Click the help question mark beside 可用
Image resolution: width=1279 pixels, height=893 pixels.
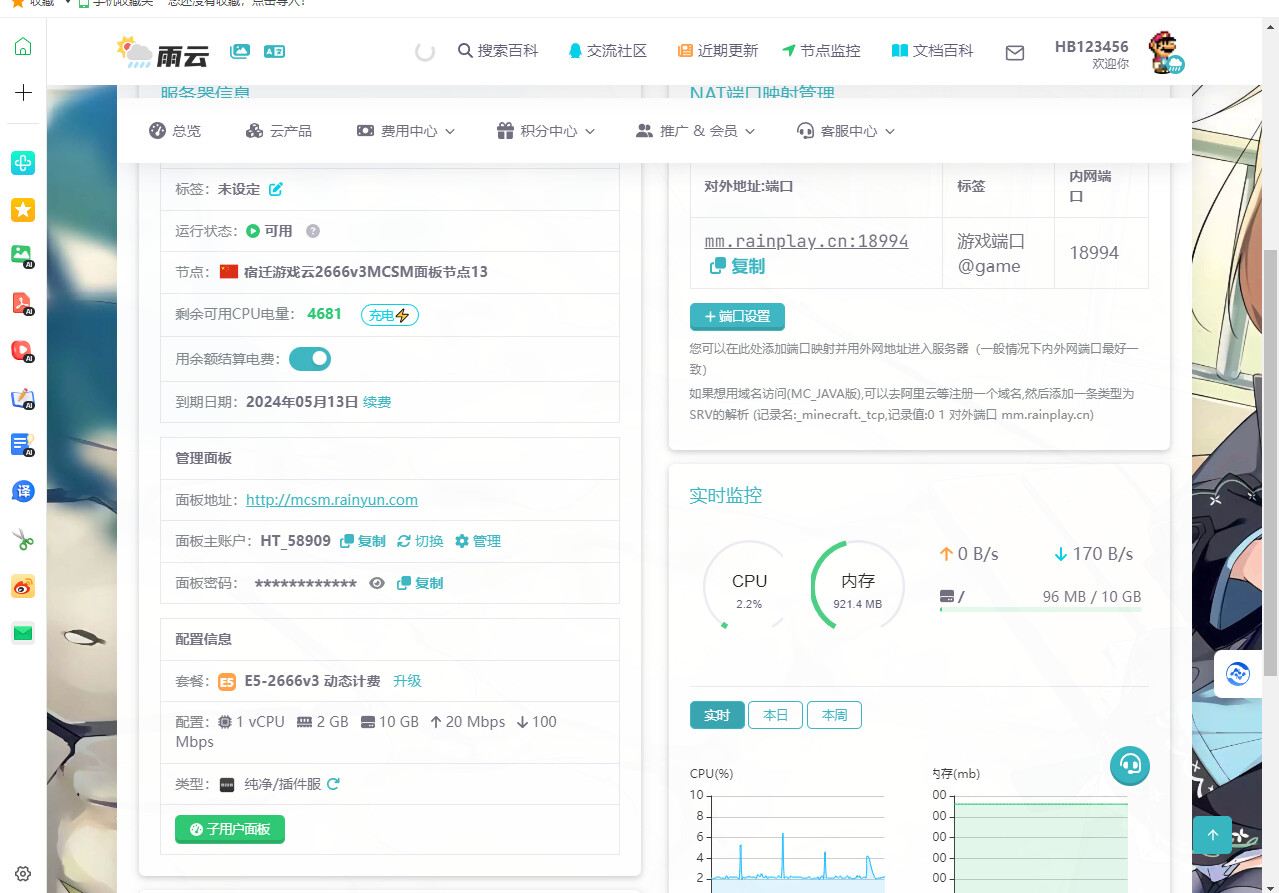click(313, 231)
